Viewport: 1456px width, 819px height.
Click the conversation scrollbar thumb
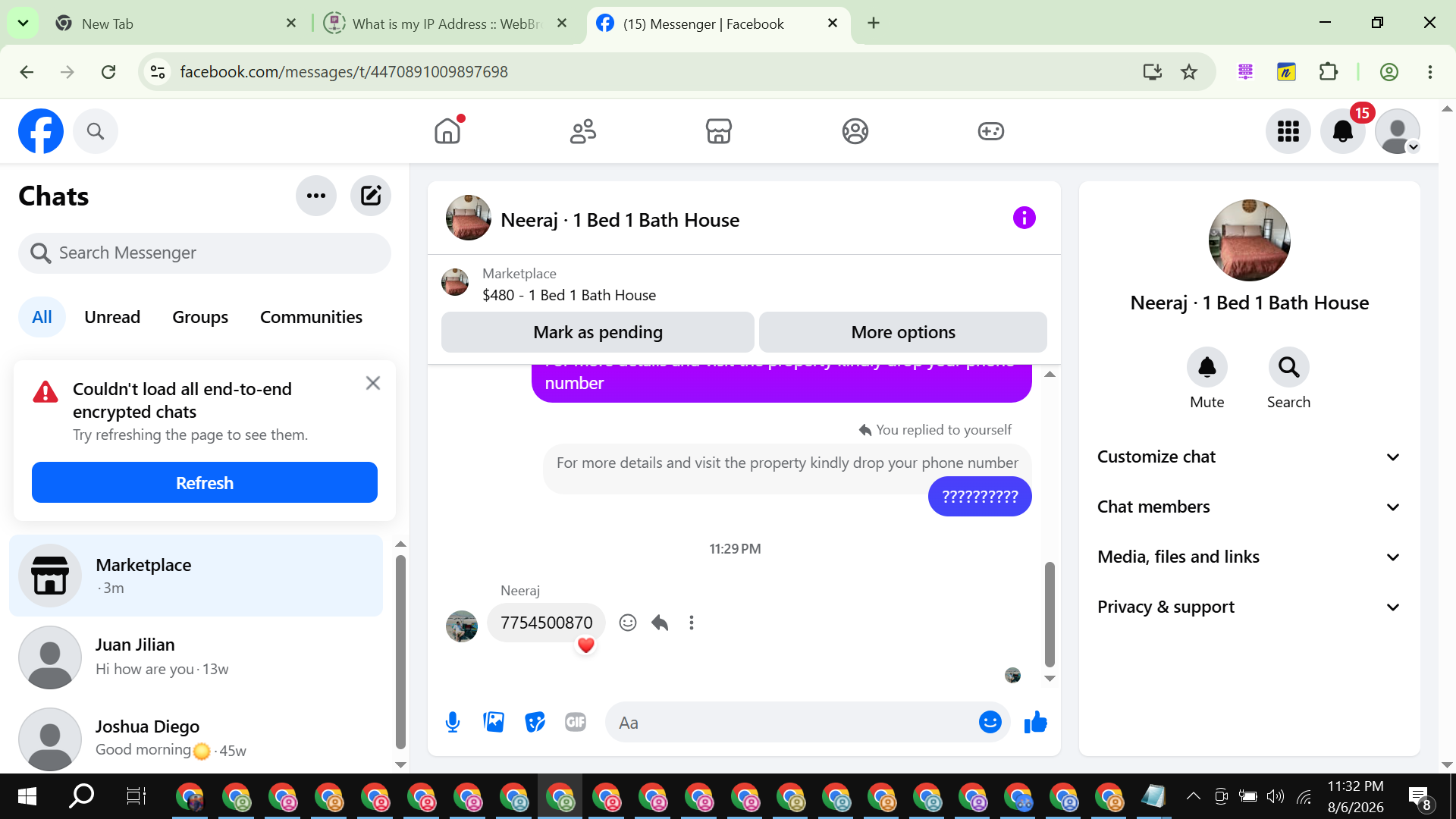(1050, 614)
